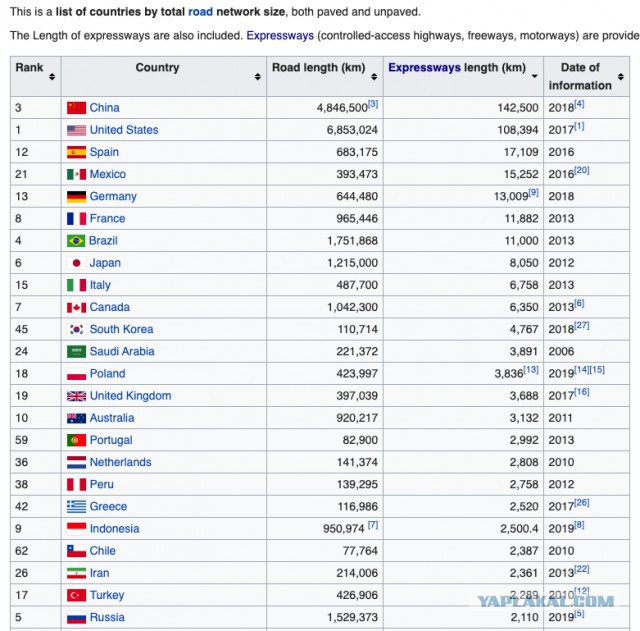Click the Japan flag icon
640x631 pixels.
76,263
